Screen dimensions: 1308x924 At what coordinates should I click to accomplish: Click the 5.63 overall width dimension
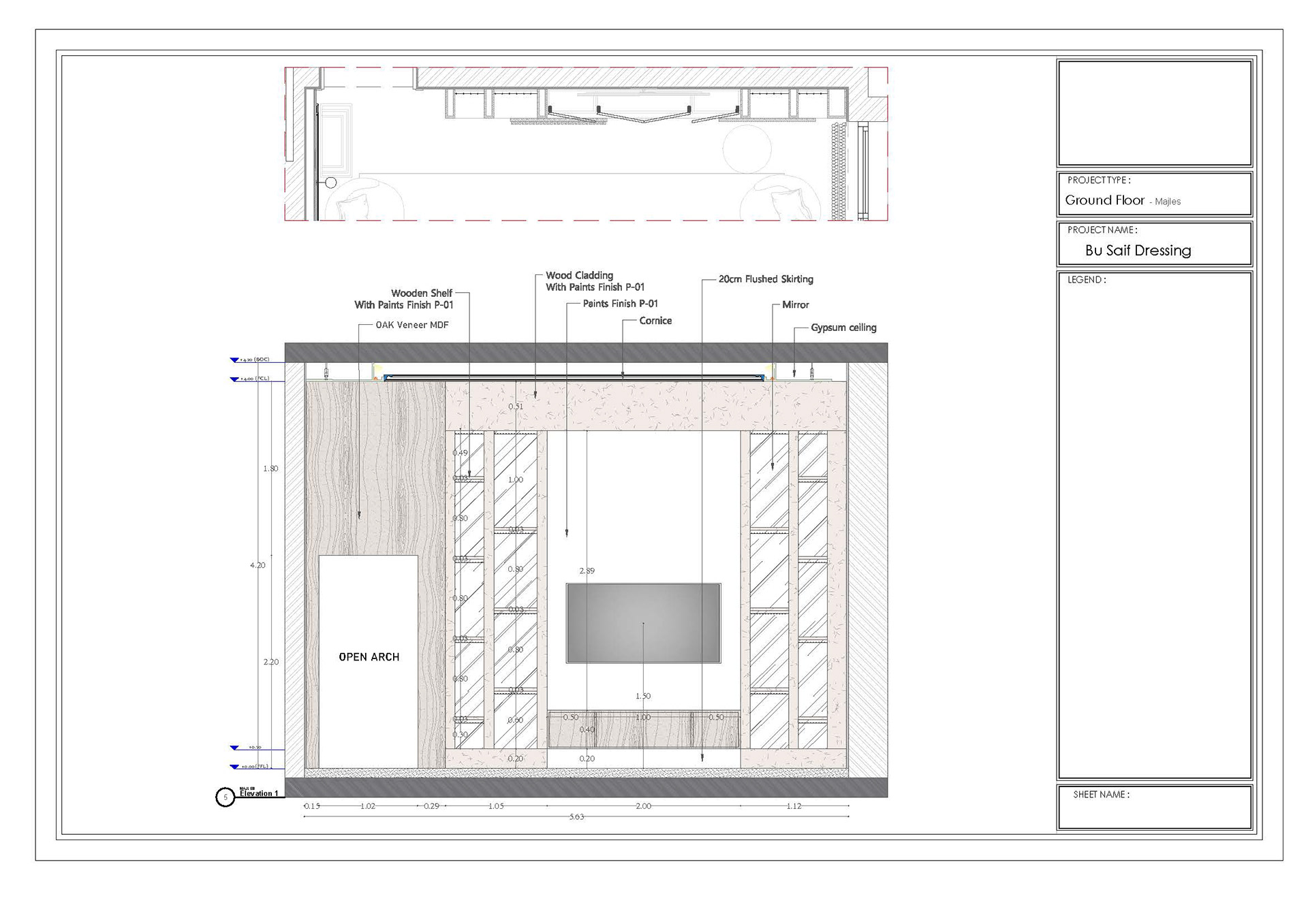pyautogui.click(x=576, y=816)
